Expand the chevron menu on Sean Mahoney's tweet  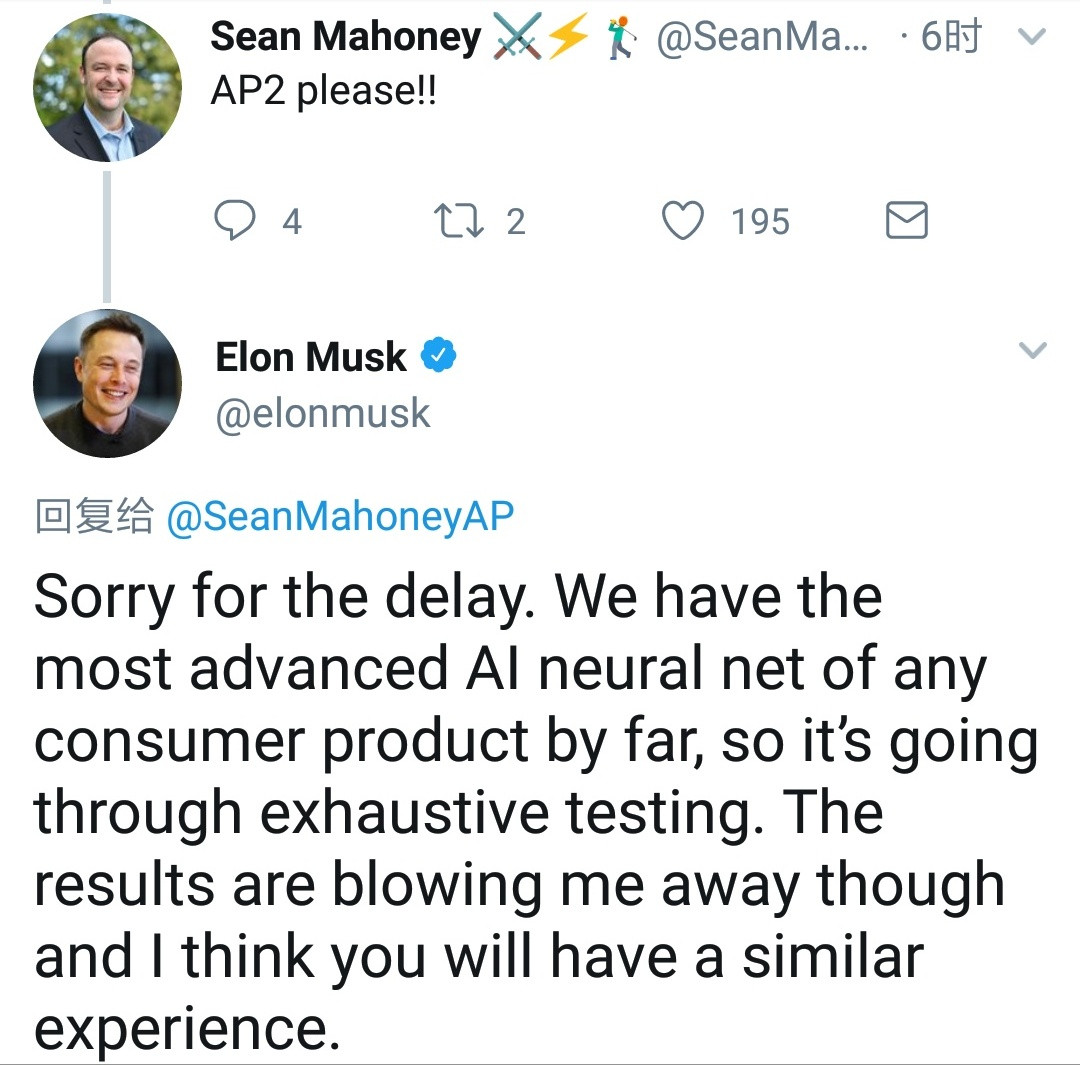coord(1031,38)
